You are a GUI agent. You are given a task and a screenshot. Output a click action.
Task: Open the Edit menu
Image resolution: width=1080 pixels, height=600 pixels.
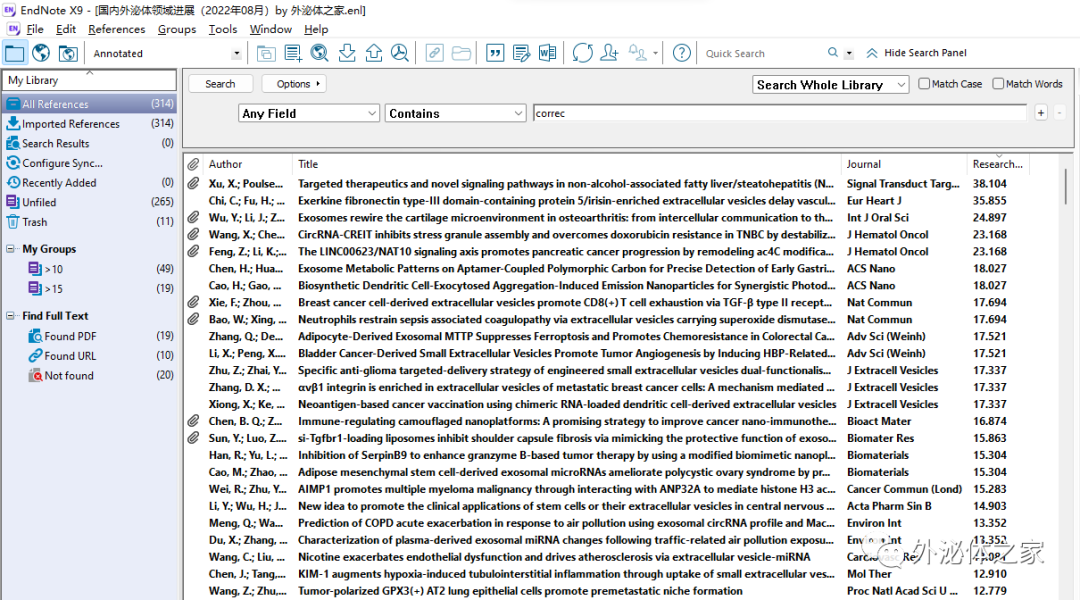coord(66,29)
